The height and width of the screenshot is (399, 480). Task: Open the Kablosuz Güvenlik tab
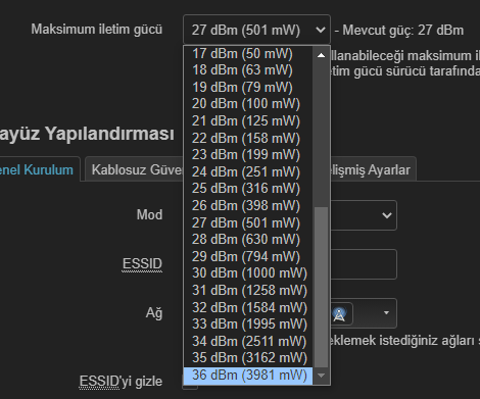click(x=135, y=170)
